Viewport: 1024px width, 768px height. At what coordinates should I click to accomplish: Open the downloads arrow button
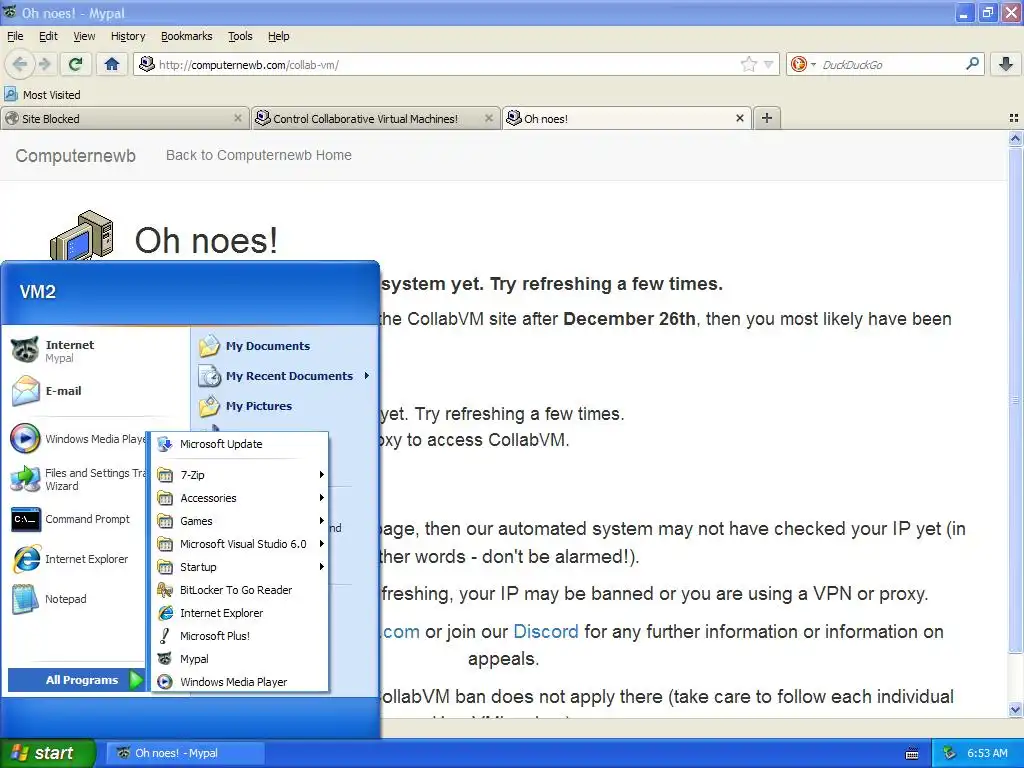click(x=1006, y=64)
